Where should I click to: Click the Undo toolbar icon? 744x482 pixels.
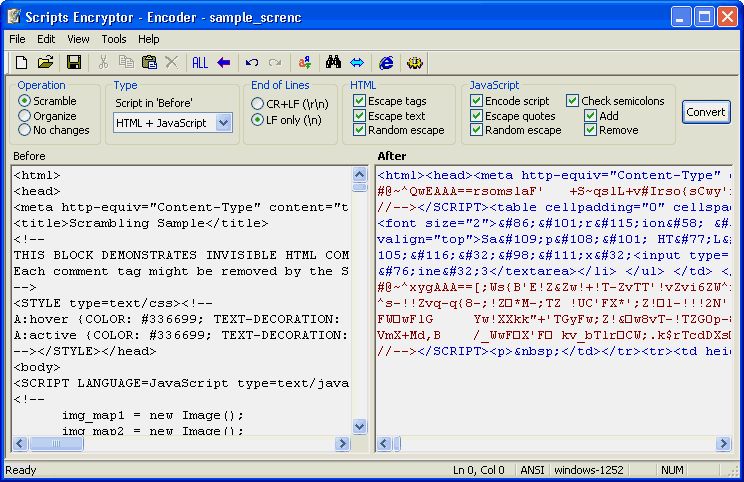(x=252, y=63)
